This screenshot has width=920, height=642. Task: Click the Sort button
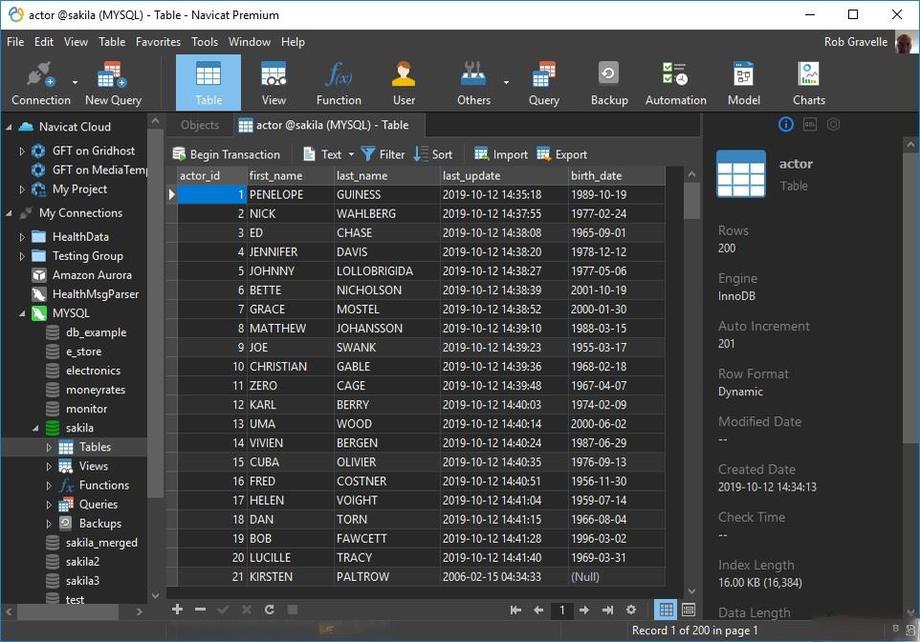click(x=432, y=154)
